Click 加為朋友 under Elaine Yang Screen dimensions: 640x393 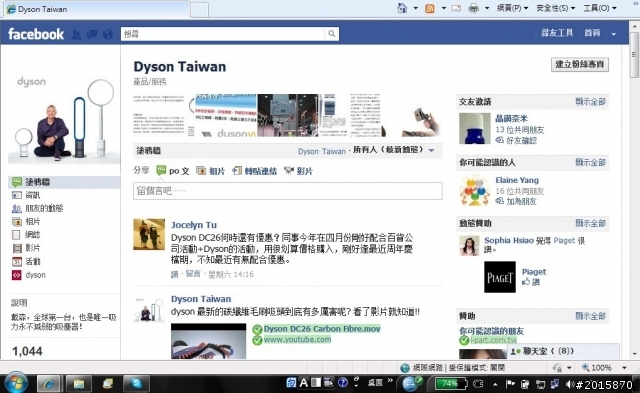[521, 201]
